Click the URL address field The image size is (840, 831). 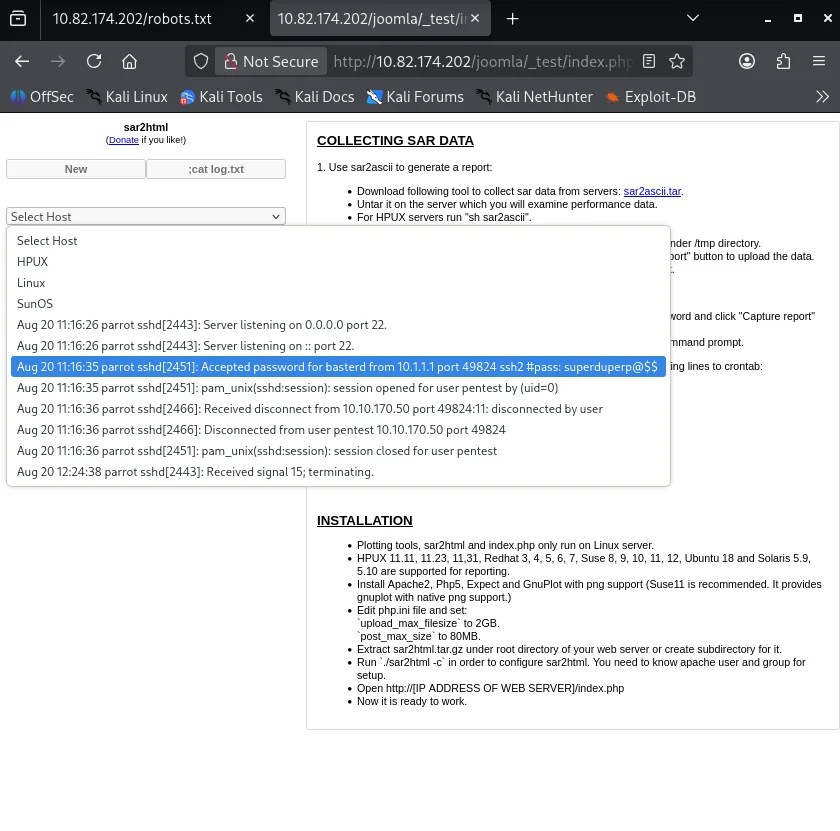click(x=480, y=61)
